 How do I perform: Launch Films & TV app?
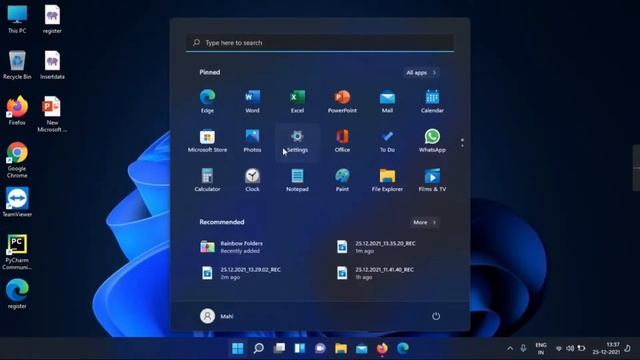pyautogui.click(x=432, y=180)
